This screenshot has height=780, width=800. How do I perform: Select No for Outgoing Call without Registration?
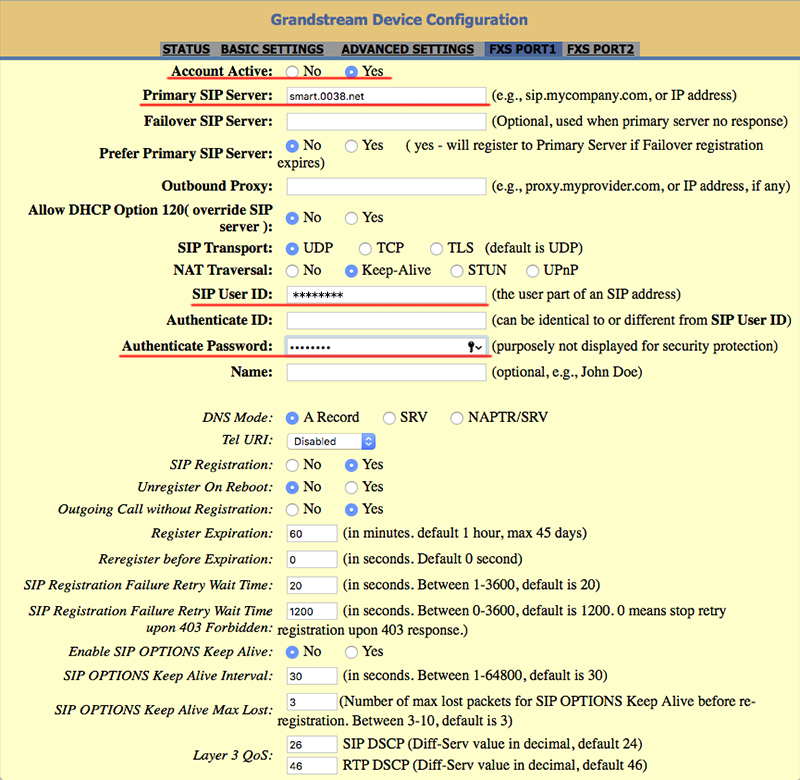[292, 510]
